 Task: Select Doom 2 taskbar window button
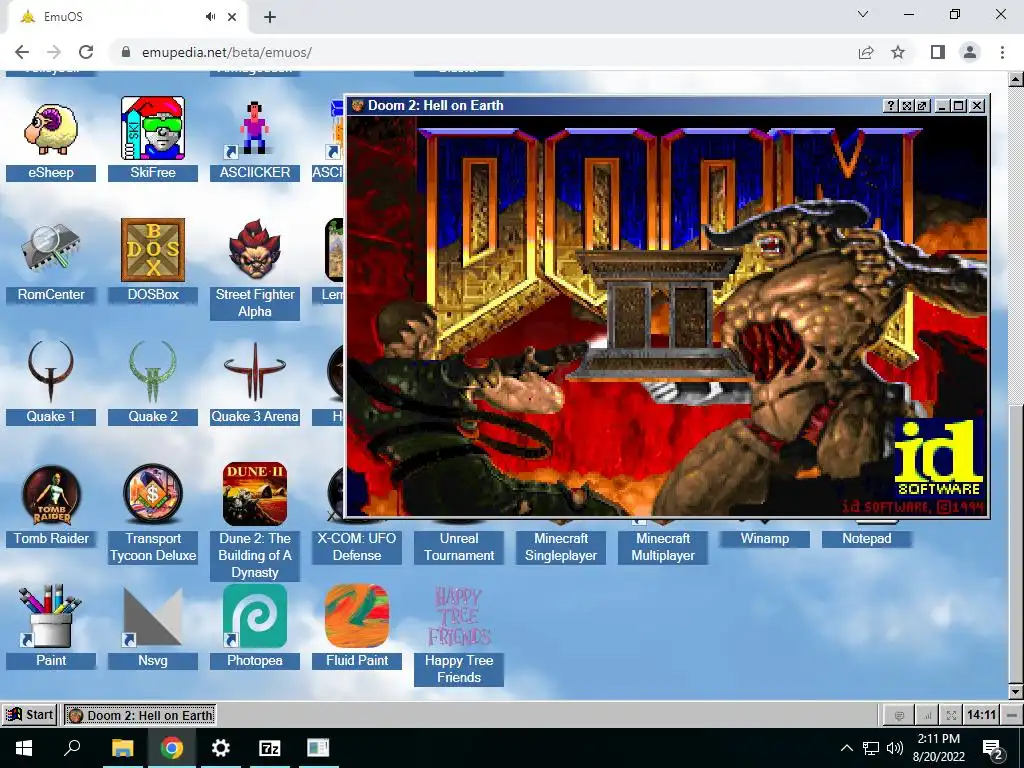(x=140, y=715)
